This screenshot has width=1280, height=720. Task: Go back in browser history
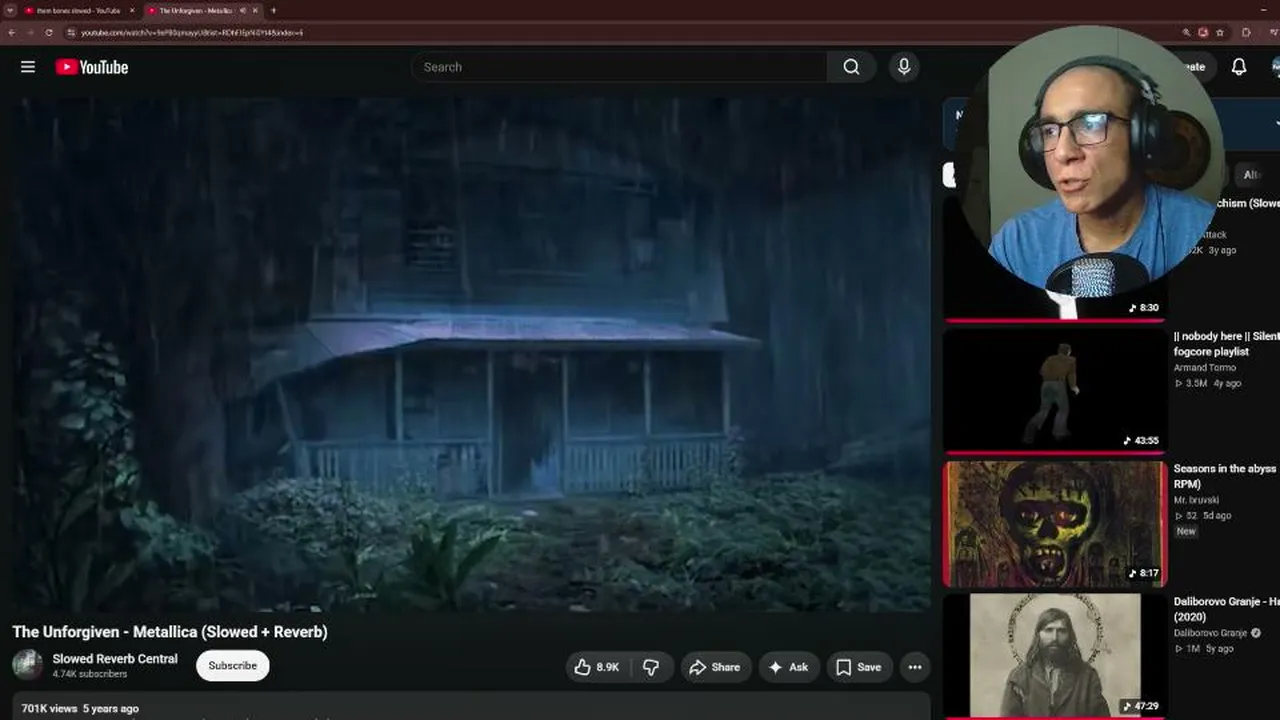11,32
